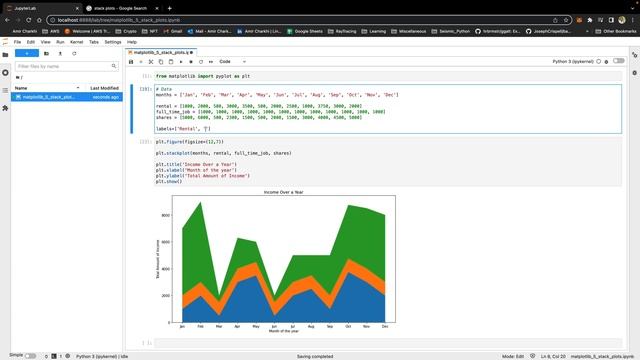Click the browser home icon
The width and height of the screenshot is (640, 360).
(x=39, y=20)
